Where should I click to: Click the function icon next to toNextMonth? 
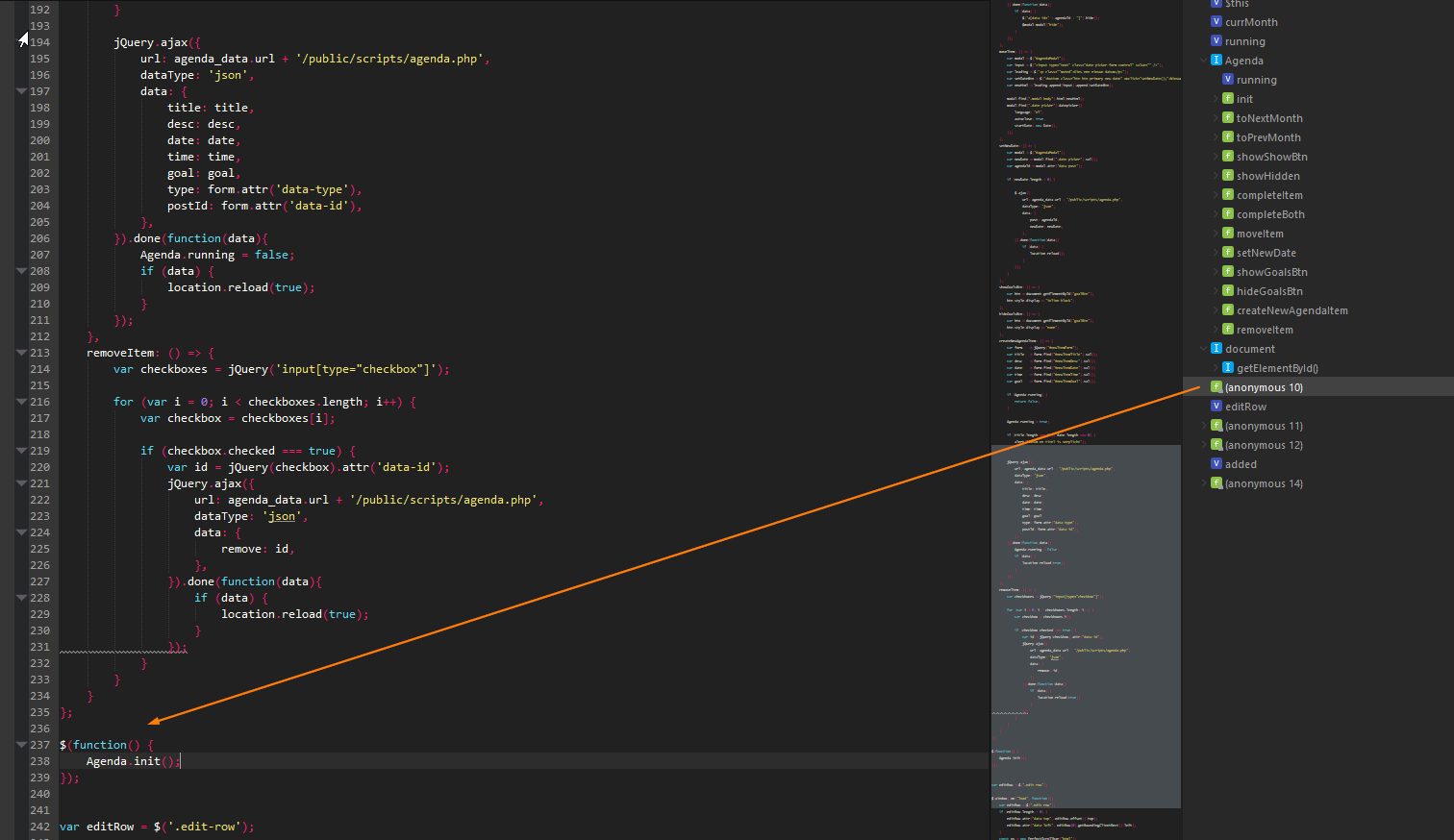(x=1229, y=117)
